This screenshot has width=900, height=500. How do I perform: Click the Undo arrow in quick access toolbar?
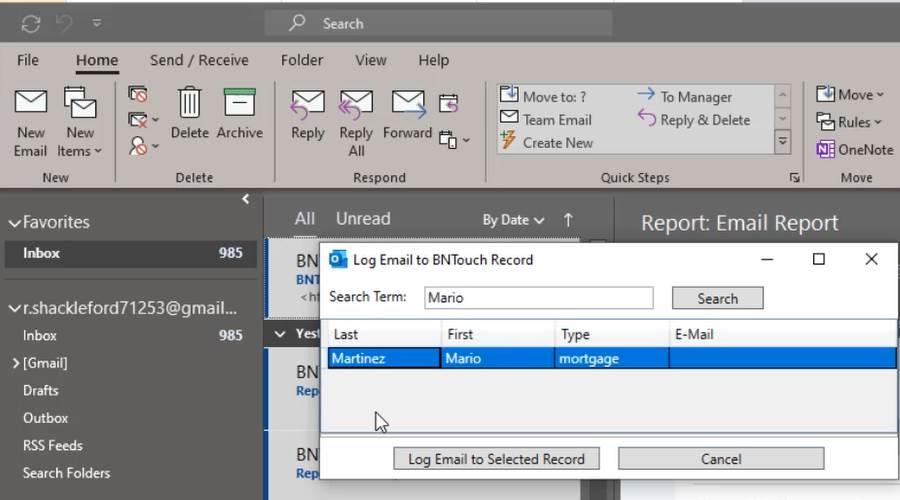pyautogui.click(x=64, y=23)
